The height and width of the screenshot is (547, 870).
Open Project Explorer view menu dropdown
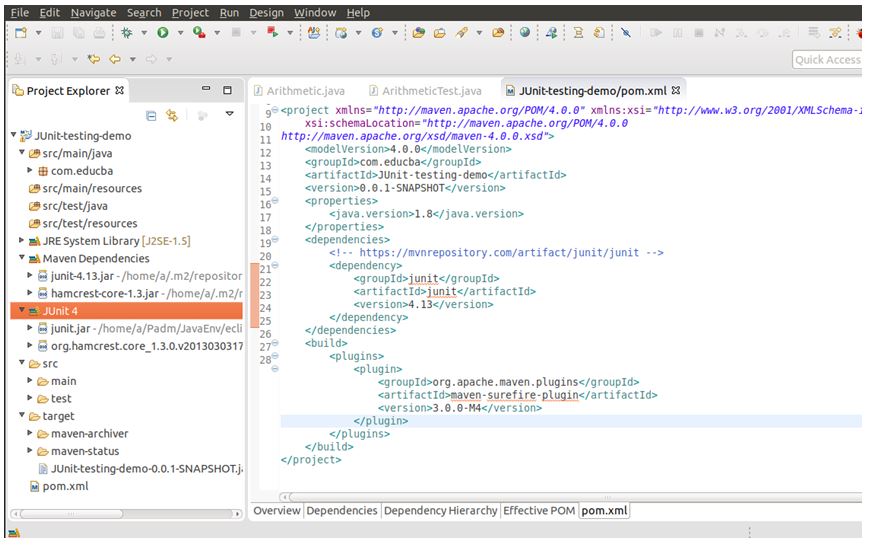[229, 115]
